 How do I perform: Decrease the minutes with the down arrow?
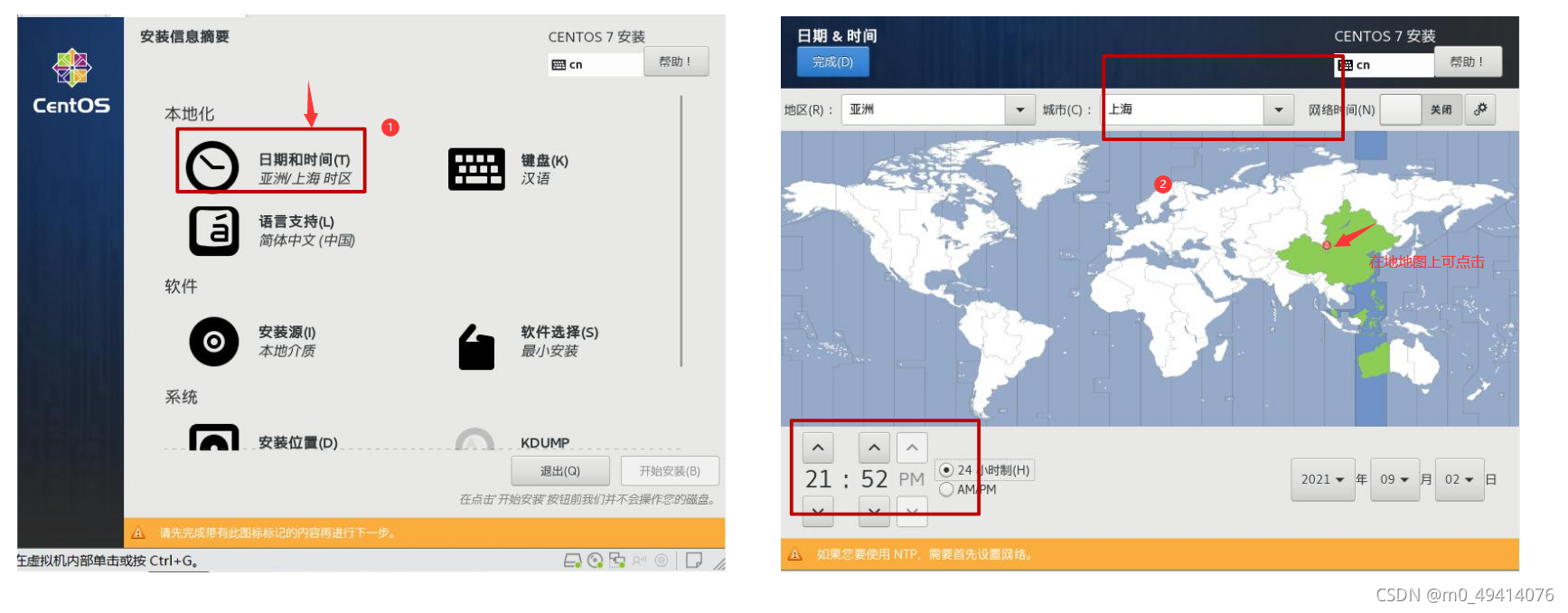pyautogui.click(x=874, y=511)
